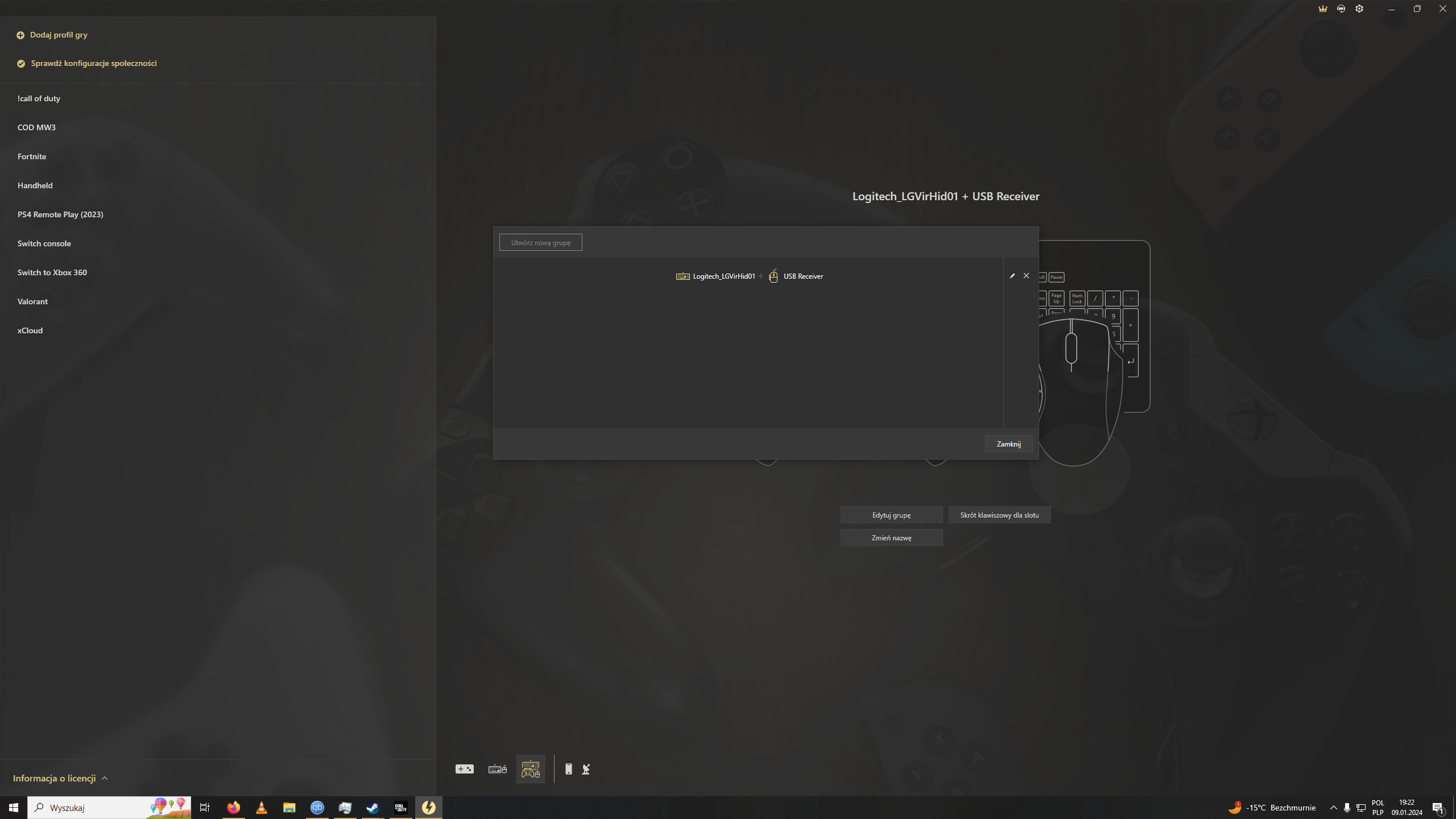Click Sprawdź konfiguracje społeczności link

click(x=93, y=63)
